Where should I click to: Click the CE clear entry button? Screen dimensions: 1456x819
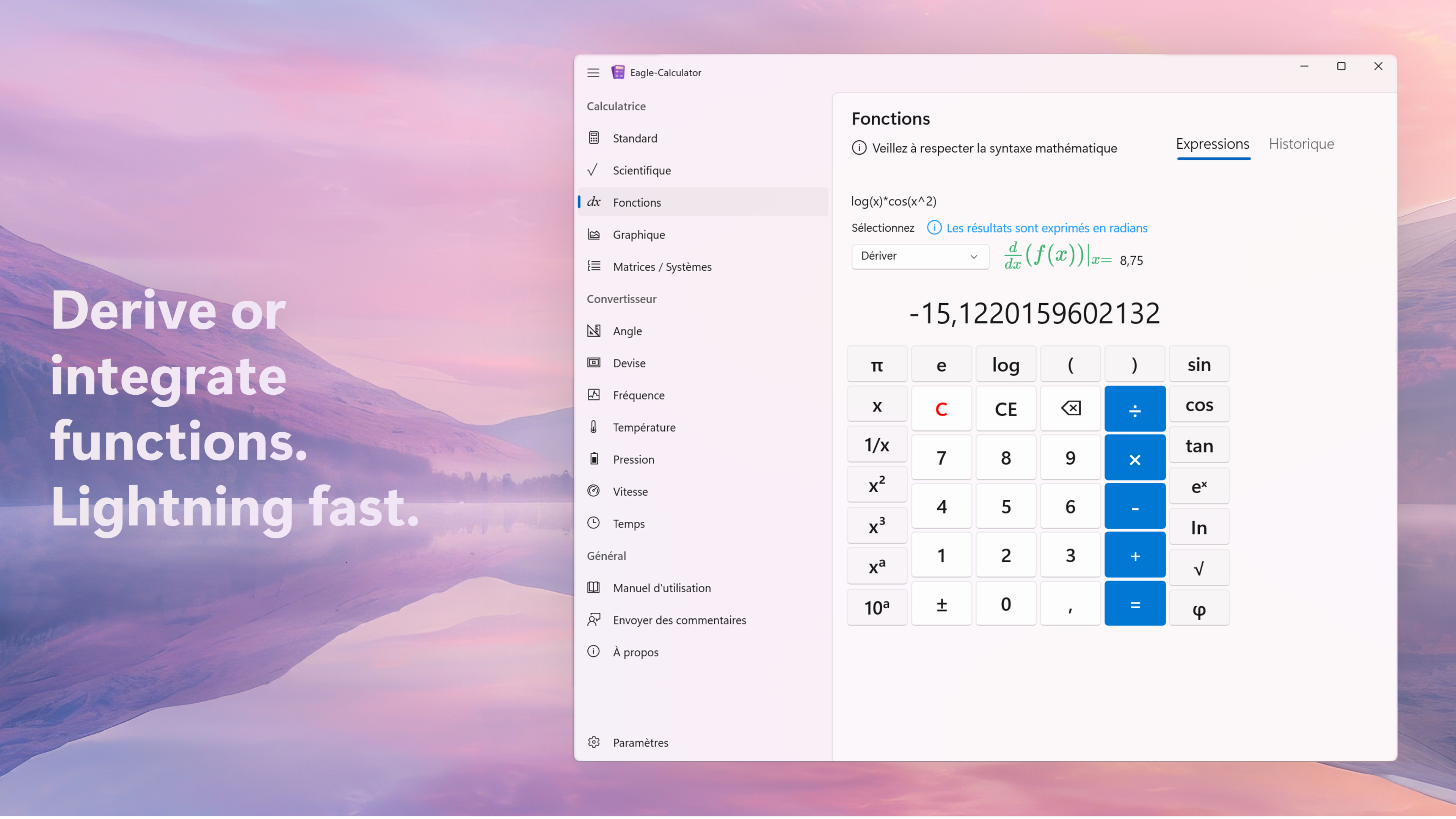[1006, 409]
